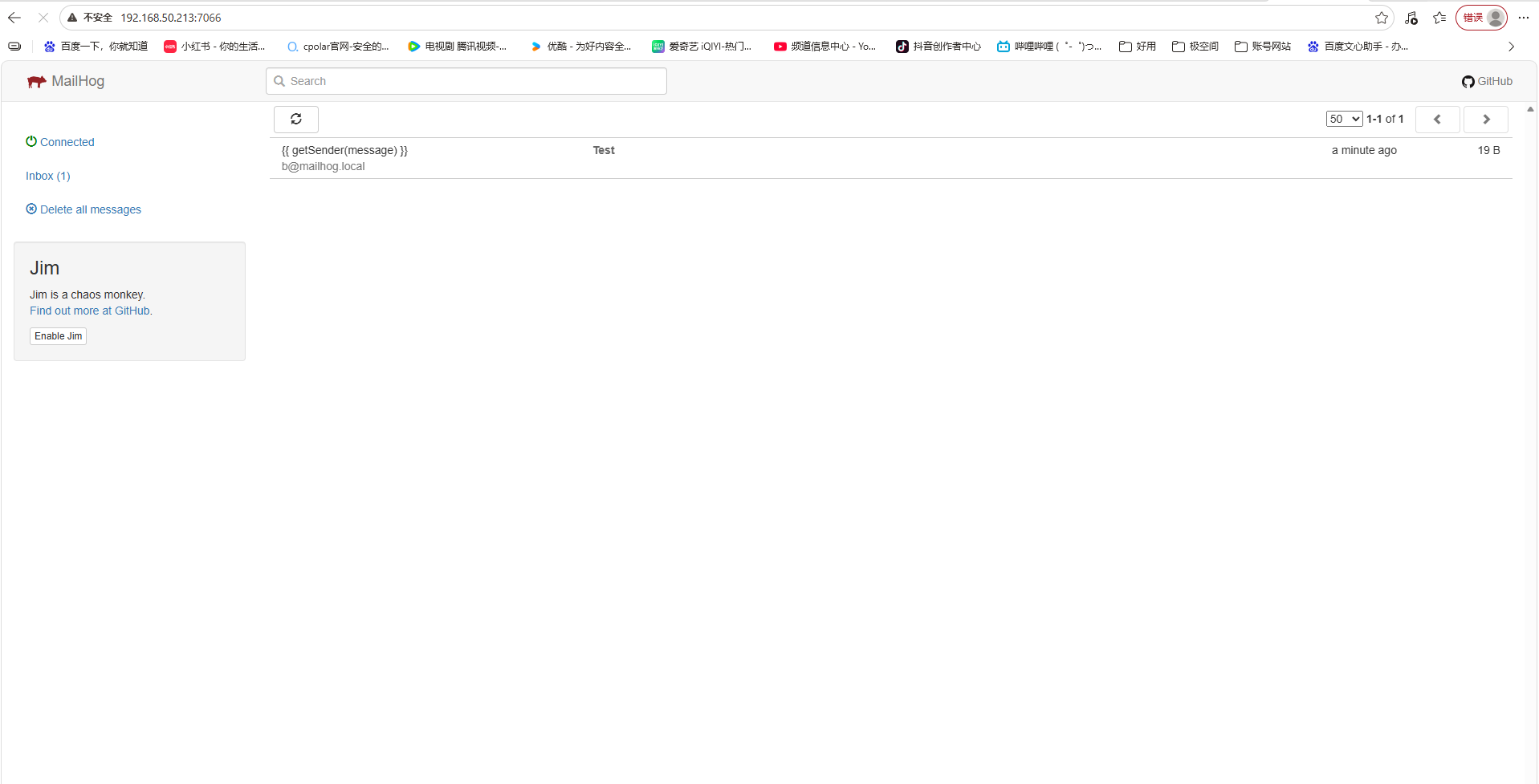Image resolution: width=1539 pixels, height=784 pixels.
Task: Expand the bookmarks bar overflow chevron
Action: (1511, 47)
